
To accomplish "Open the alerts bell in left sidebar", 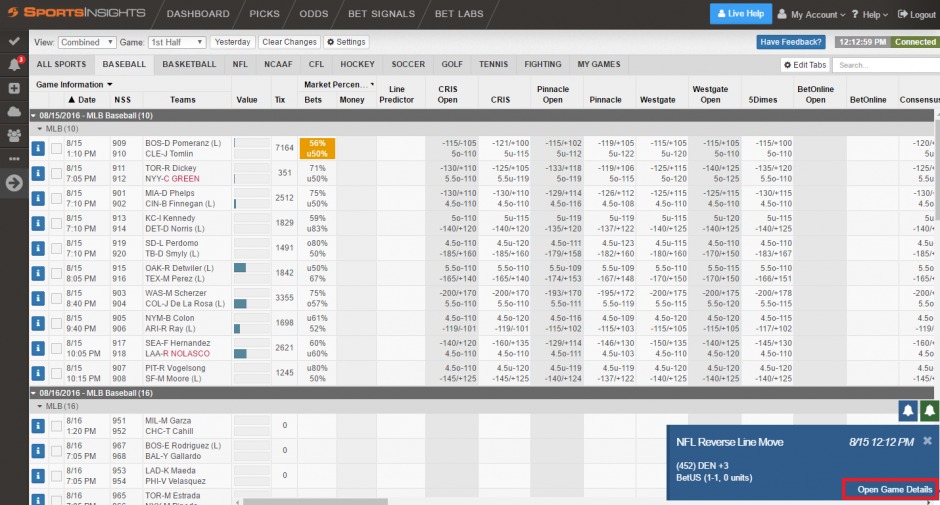I will (x=14, y=64).
